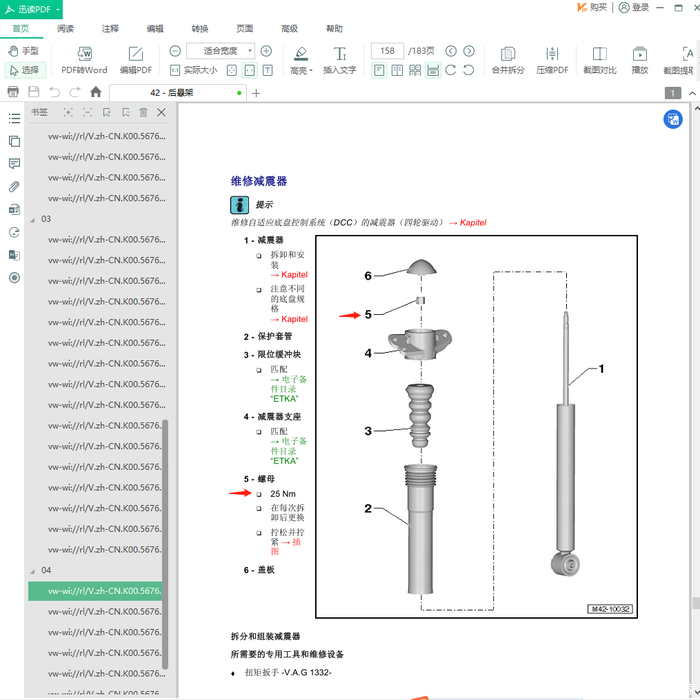Toggle the bookmarks list sidebar panel
This screenshot has width=700, height=700.
[14, 119]
